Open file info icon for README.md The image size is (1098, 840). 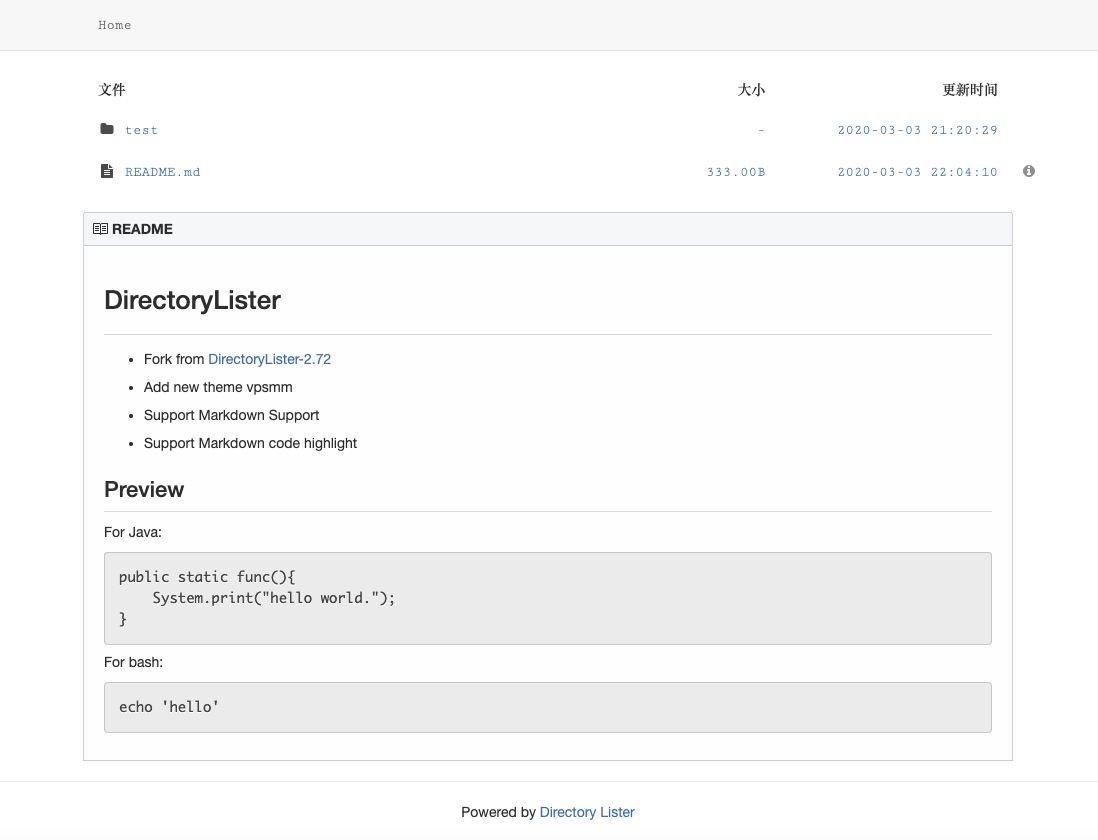point(1029,171)
